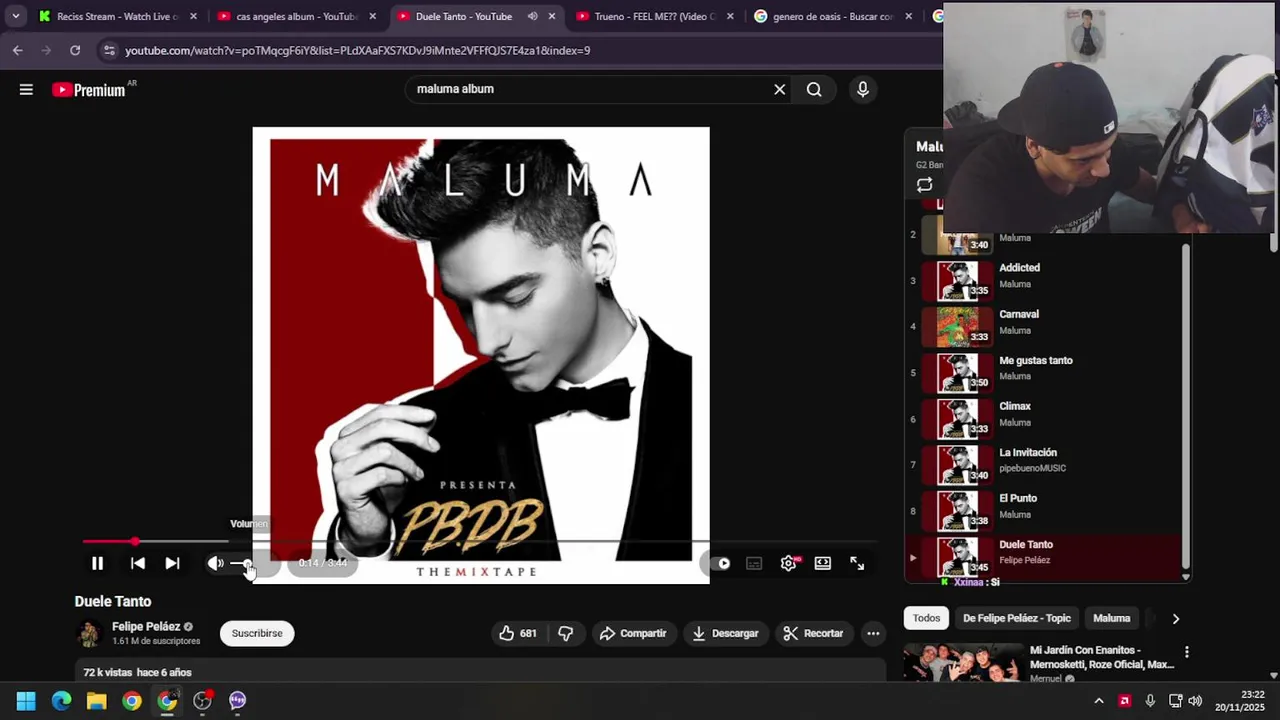Screen dimensions: 1280x720
Task: Start voice search with microphone
Action: [x=862, y=90]
